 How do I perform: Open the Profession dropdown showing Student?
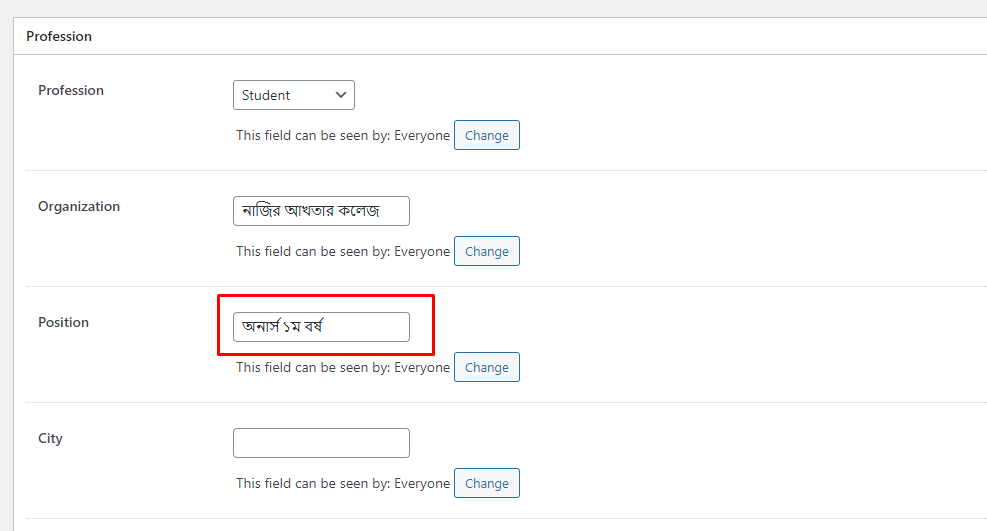[x=294, y=95]
